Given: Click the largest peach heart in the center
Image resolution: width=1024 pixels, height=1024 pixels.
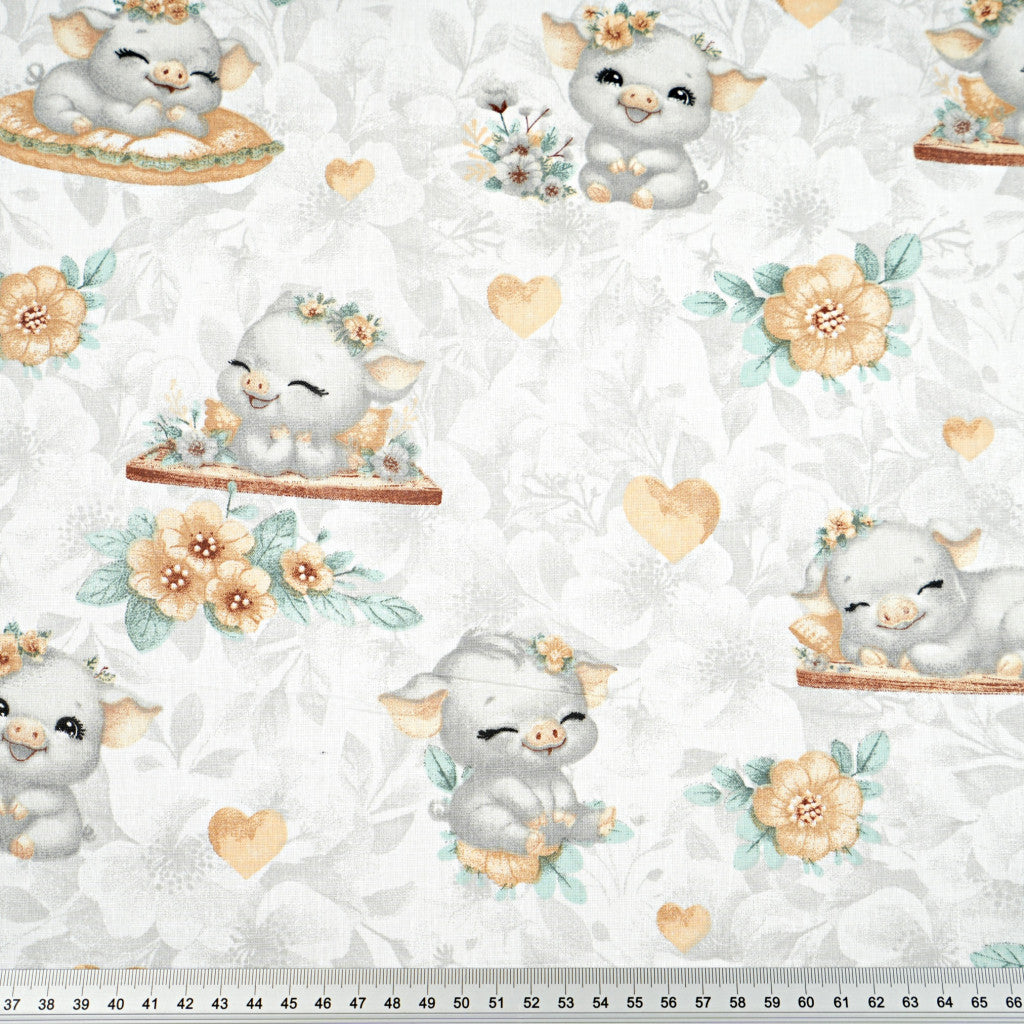Looking at the screenshot, I should (x=671, y=515).
